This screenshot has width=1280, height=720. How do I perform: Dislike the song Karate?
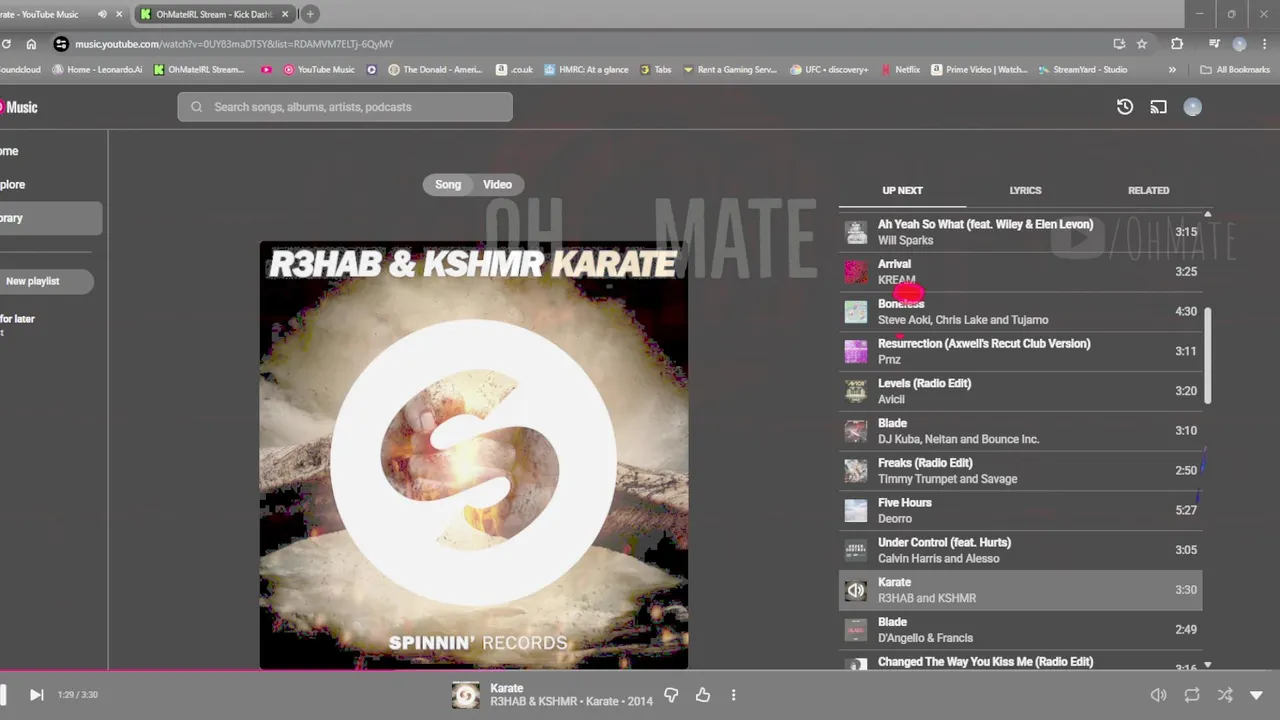(x=671, y=695)
